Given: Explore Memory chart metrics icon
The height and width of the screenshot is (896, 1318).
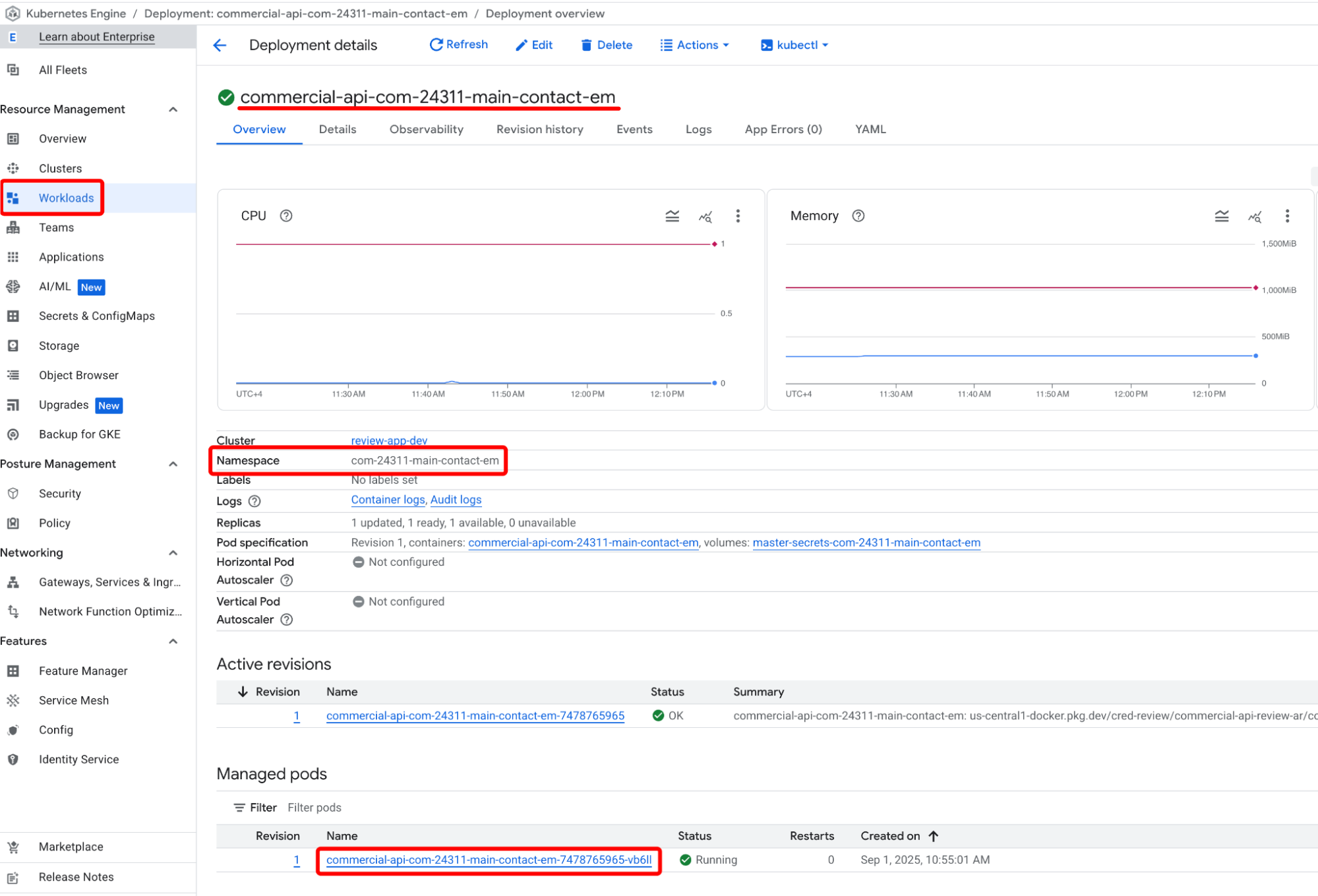Looking at the screenshot, I should click(x=1254, y=216).
